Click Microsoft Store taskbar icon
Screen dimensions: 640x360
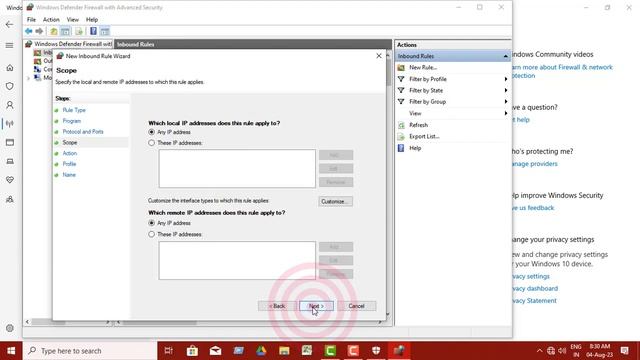click(x=192, y=351)
